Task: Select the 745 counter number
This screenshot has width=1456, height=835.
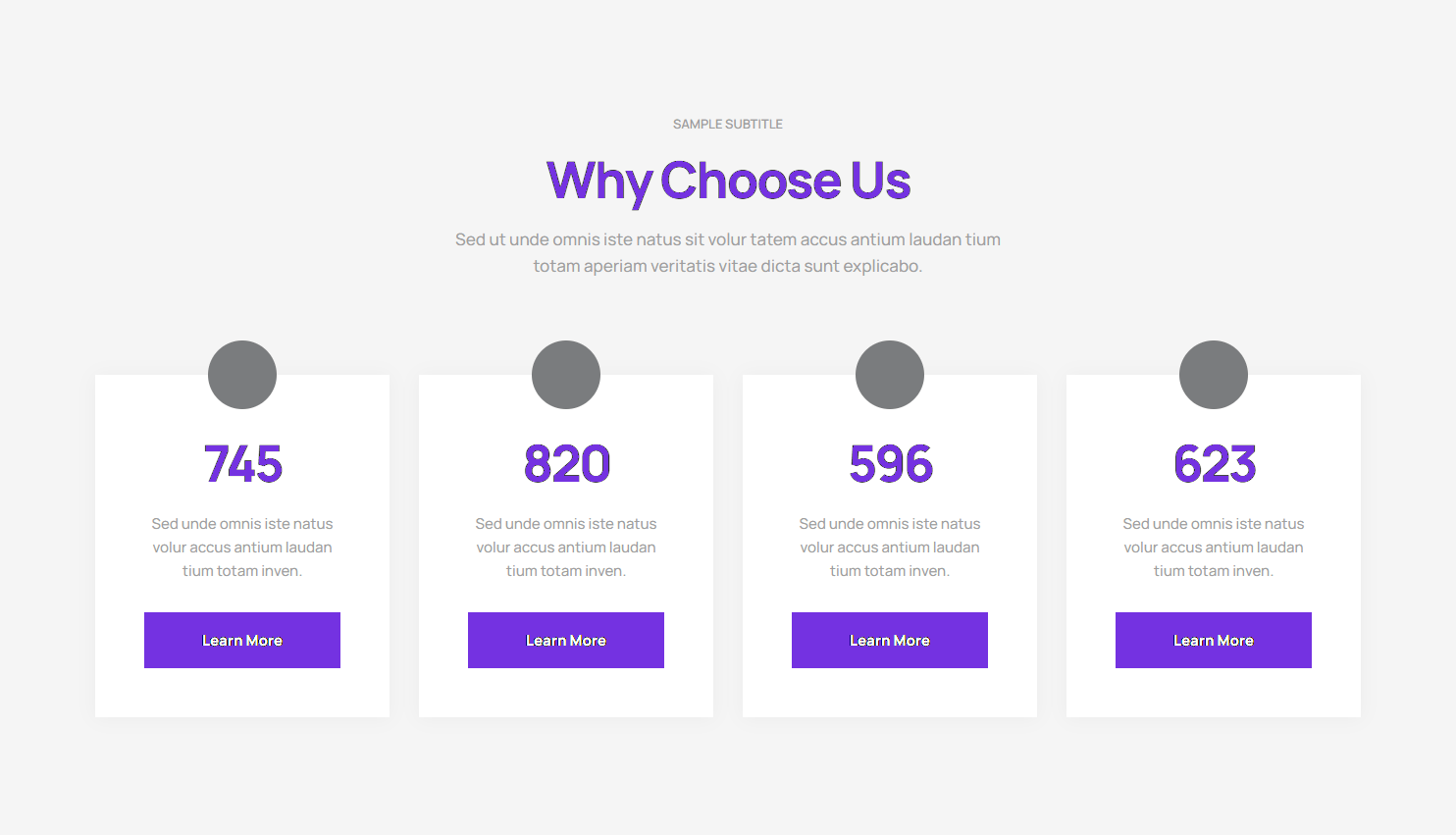Action: tap(242, 464)
